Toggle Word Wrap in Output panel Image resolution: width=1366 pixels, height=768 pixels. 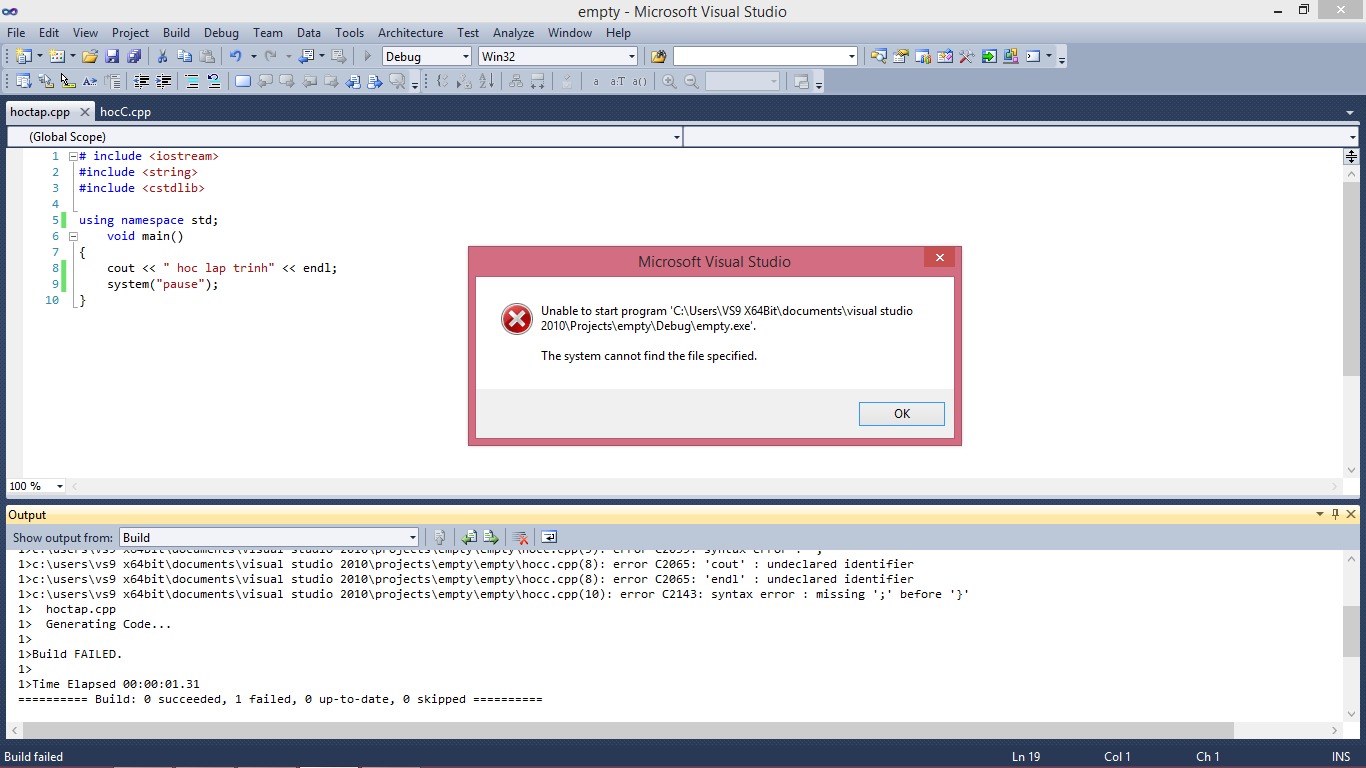(549, 537)
